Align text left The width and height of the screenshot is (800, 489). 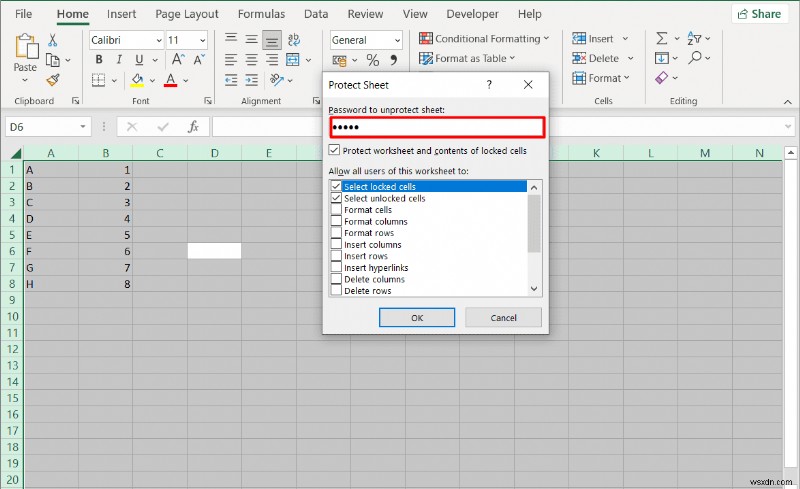[231, 60]
